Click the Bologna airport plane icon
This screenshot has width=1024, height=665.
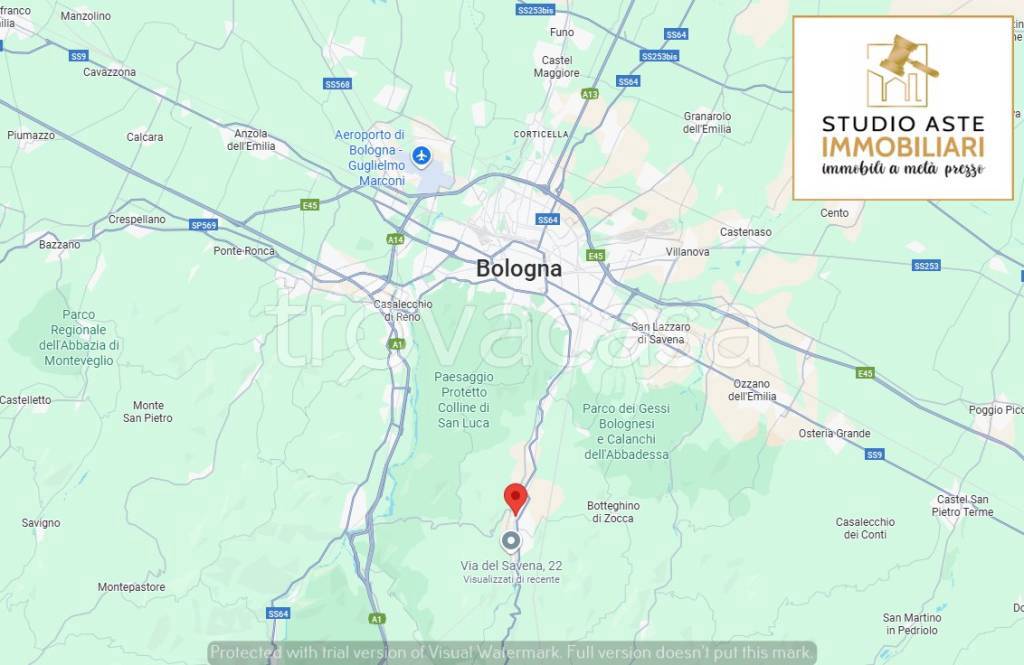pos(422,157)
